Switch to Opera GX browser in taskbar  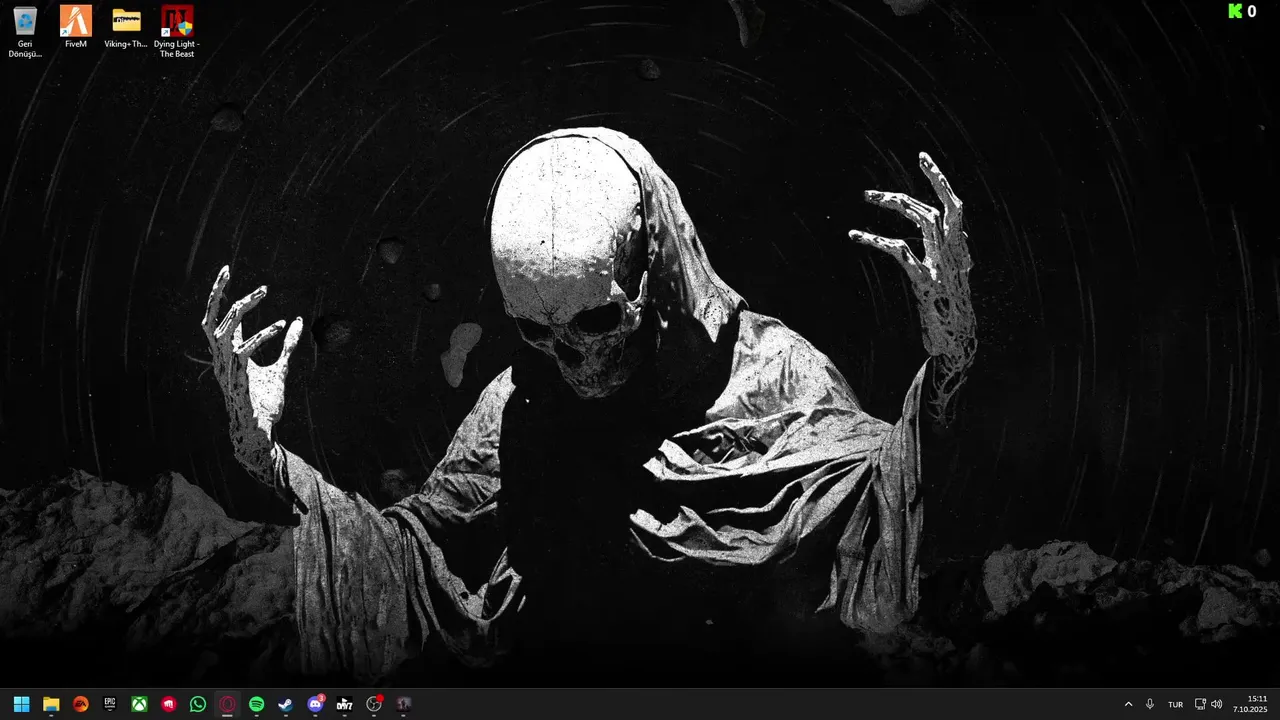click(227, 704)
